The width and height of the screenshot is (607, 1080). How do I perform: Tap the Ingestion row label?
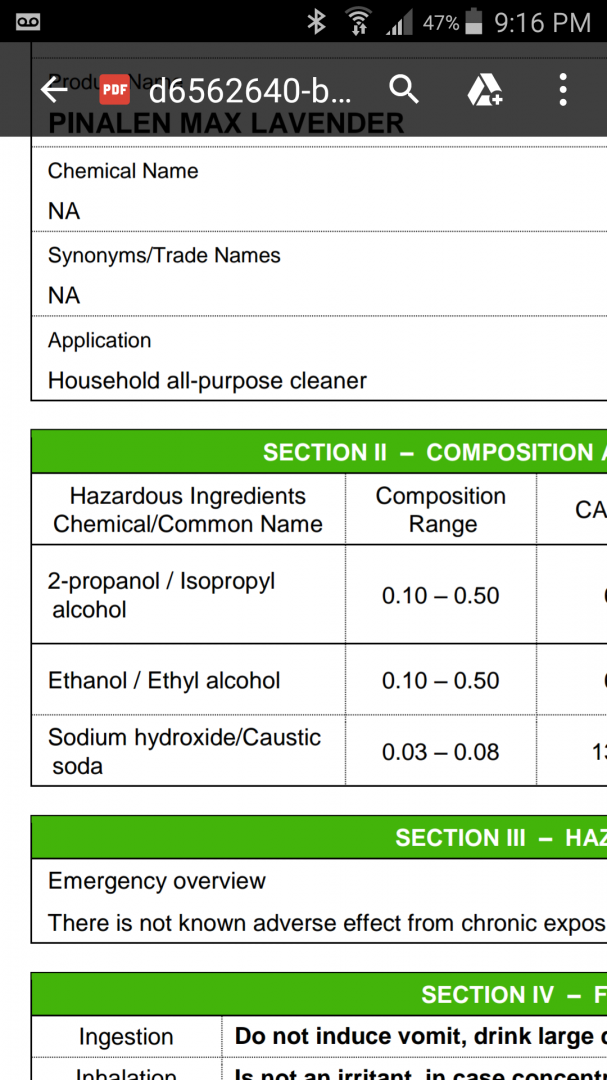(x=126, y=1037)
